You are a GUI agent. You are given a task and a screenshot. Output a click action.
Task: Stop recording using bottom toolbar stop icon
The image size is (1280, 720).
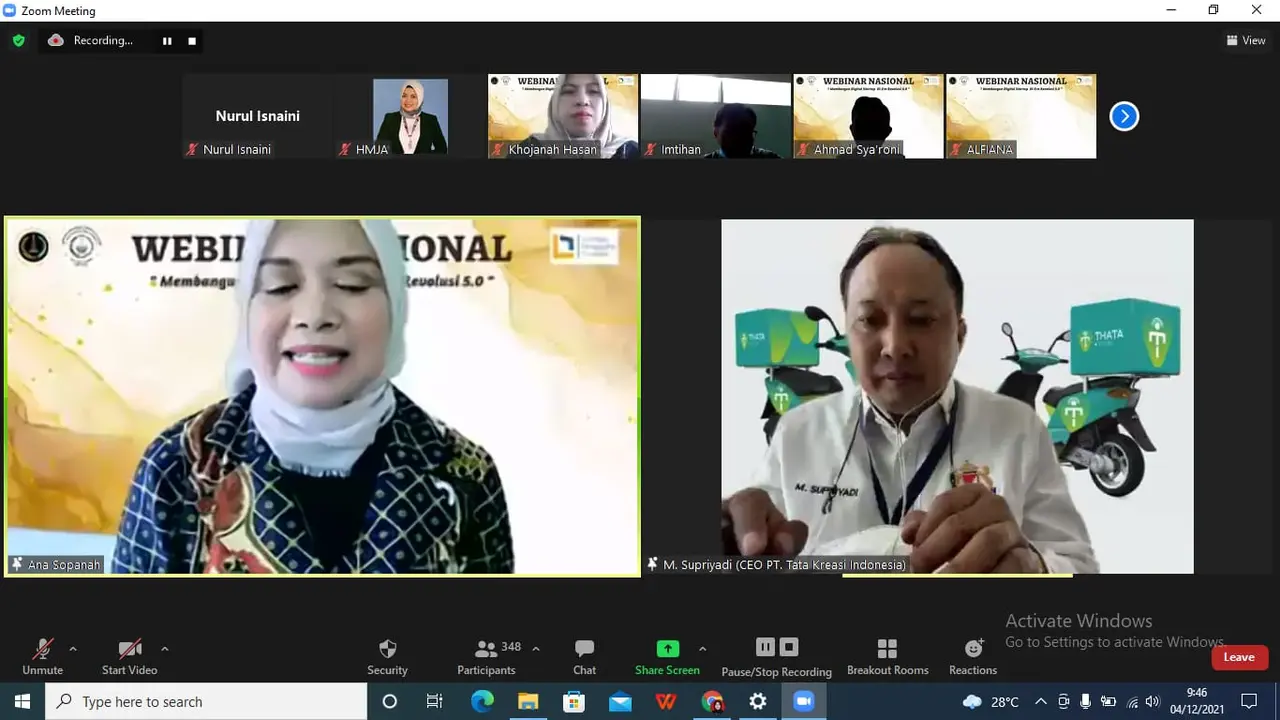(789, 647)
